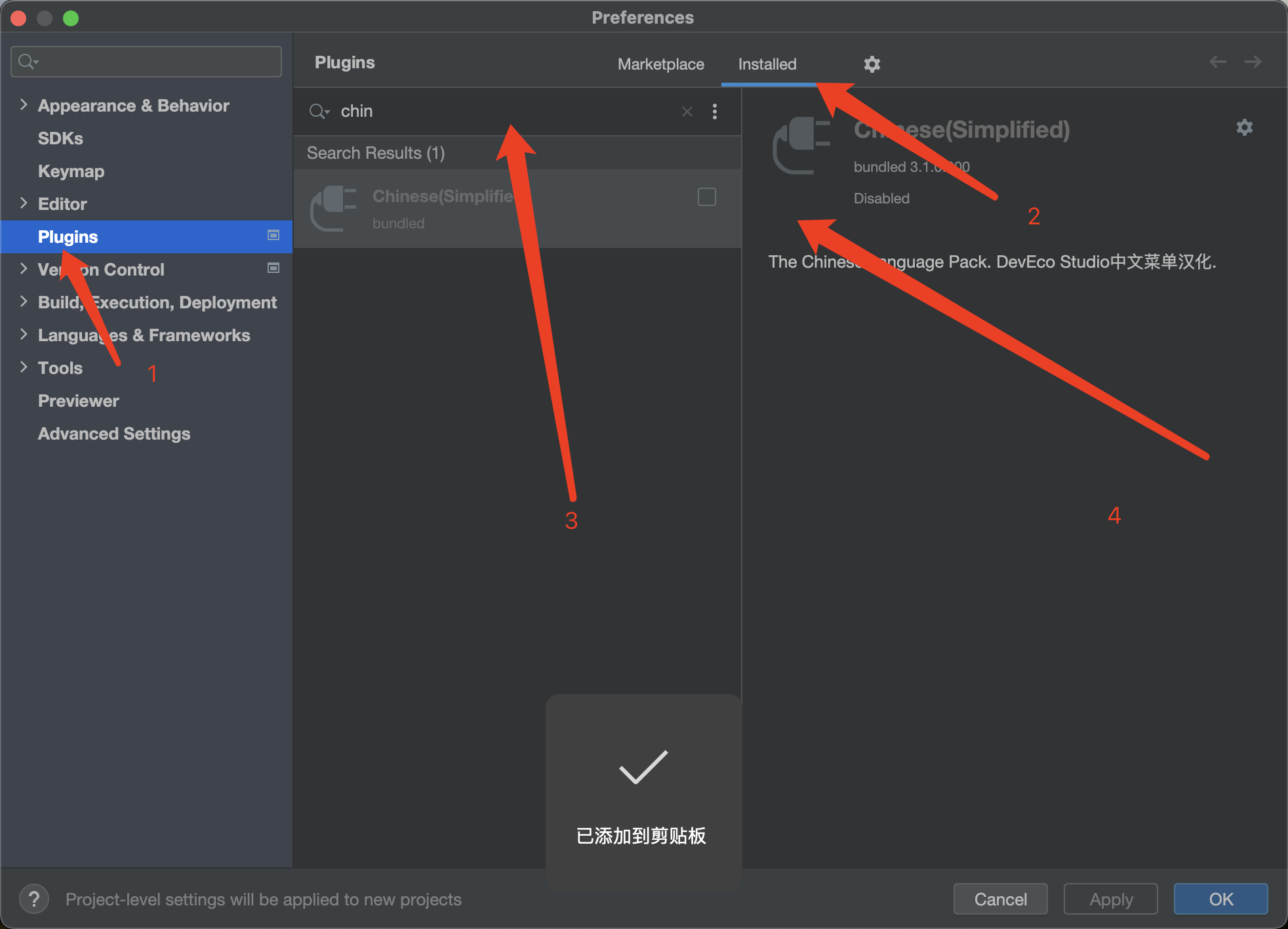Click the help question mark button

[x=34, y=899]
